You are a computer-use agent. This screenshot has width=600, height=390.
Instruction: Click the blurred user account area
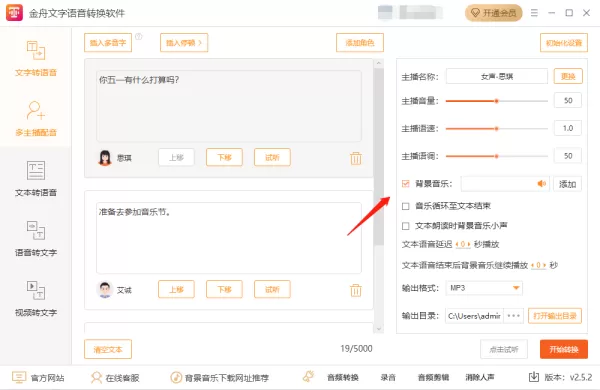tap(409, 13)
